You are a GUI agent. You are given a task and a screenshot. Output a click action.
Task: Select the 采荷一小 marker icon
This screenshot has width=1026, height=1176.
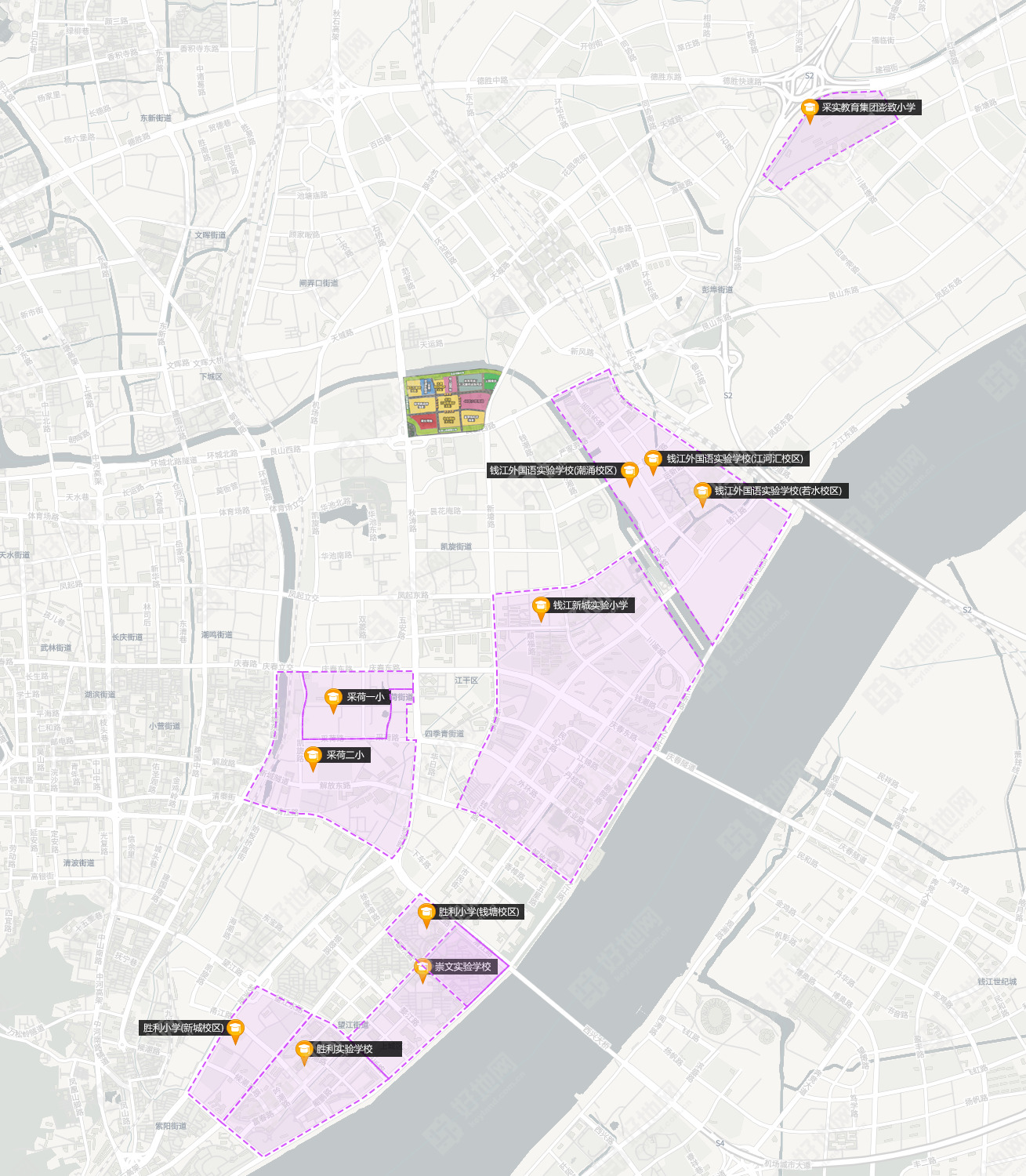click(333, 698)
